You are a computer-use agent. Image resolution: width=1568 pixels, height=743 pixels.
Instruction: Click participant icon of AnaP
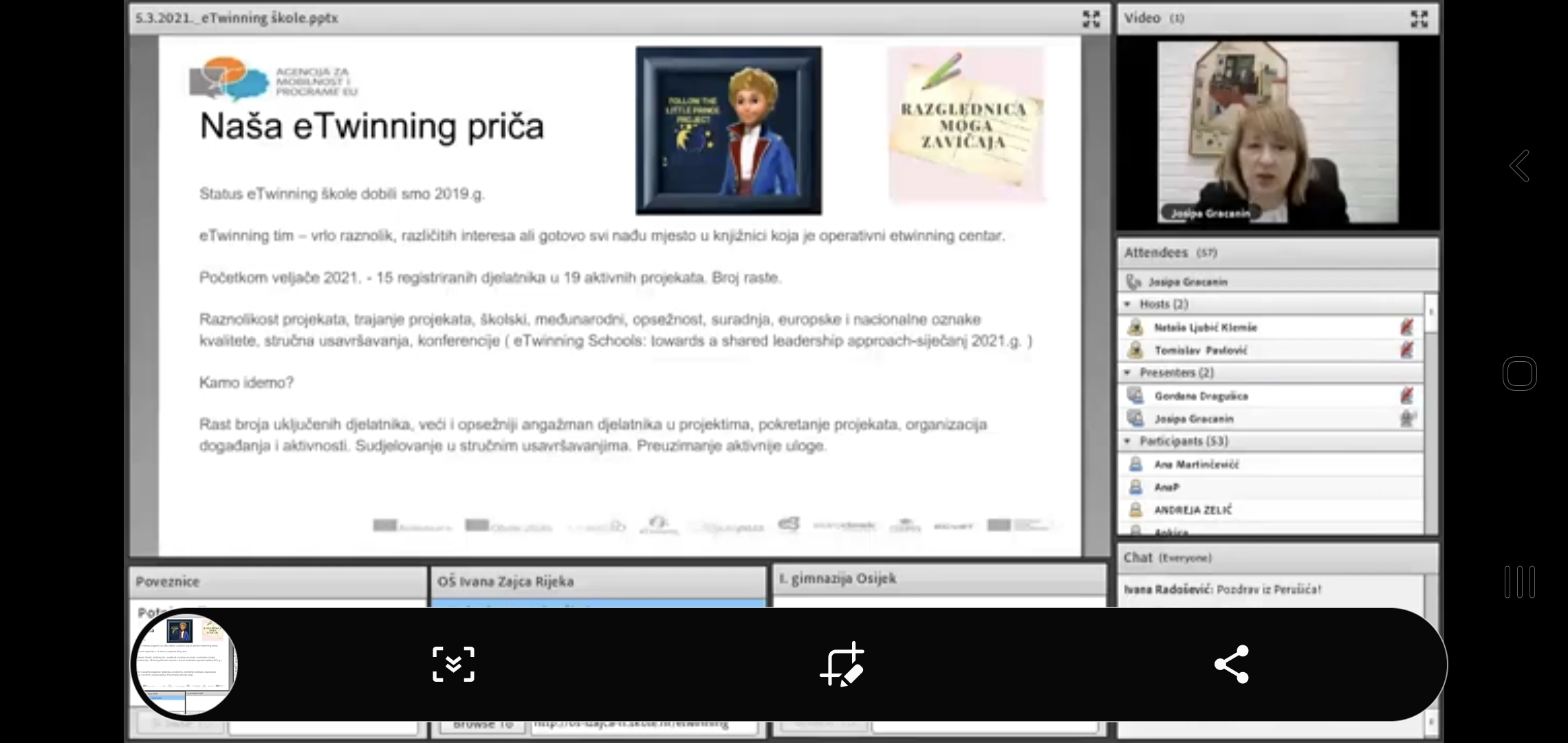[x=1135, y=487]
